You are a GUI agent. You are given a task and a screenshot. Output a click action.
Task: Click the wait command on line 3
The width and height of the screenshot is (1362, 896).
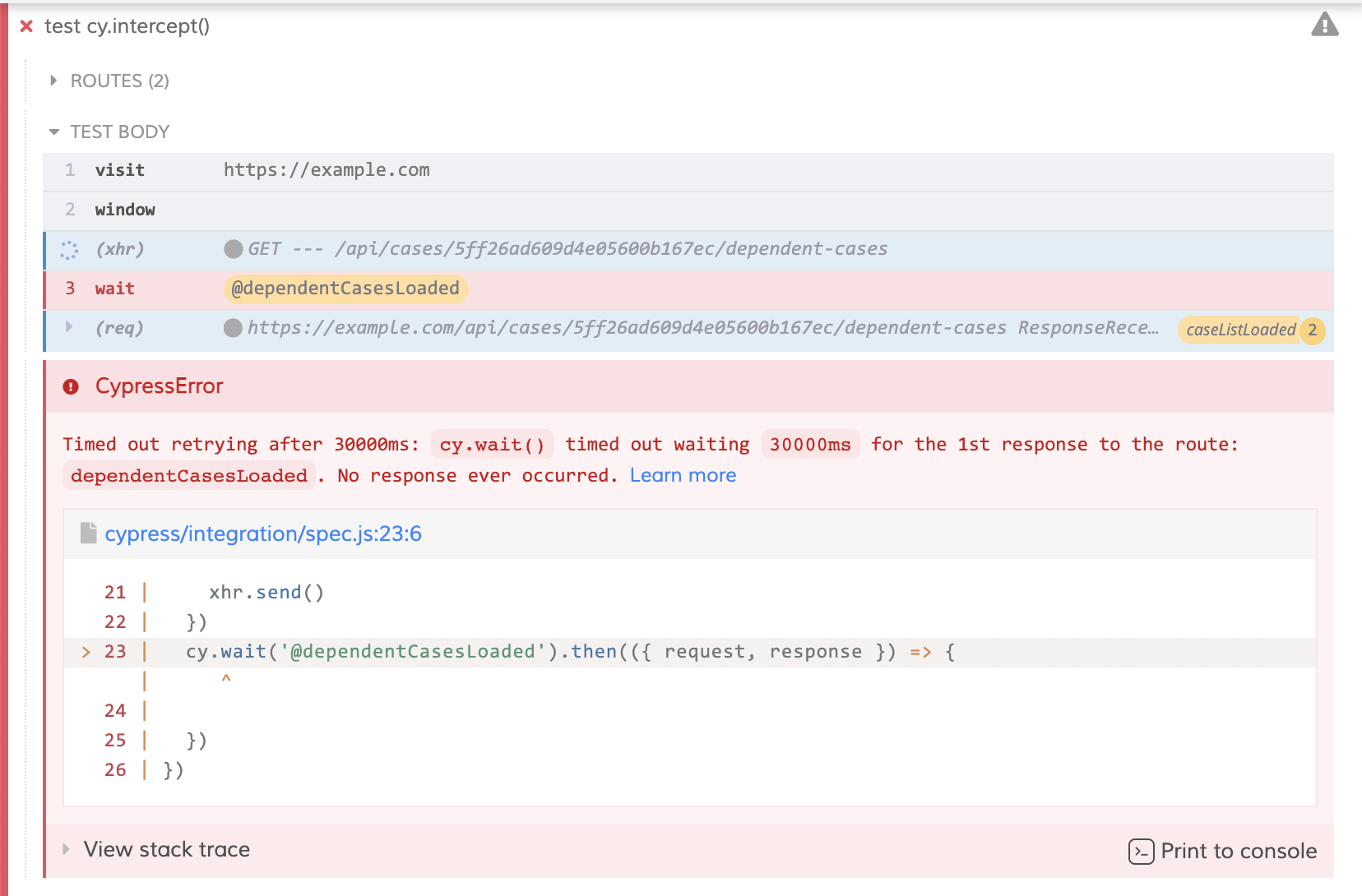coord(114,289)
